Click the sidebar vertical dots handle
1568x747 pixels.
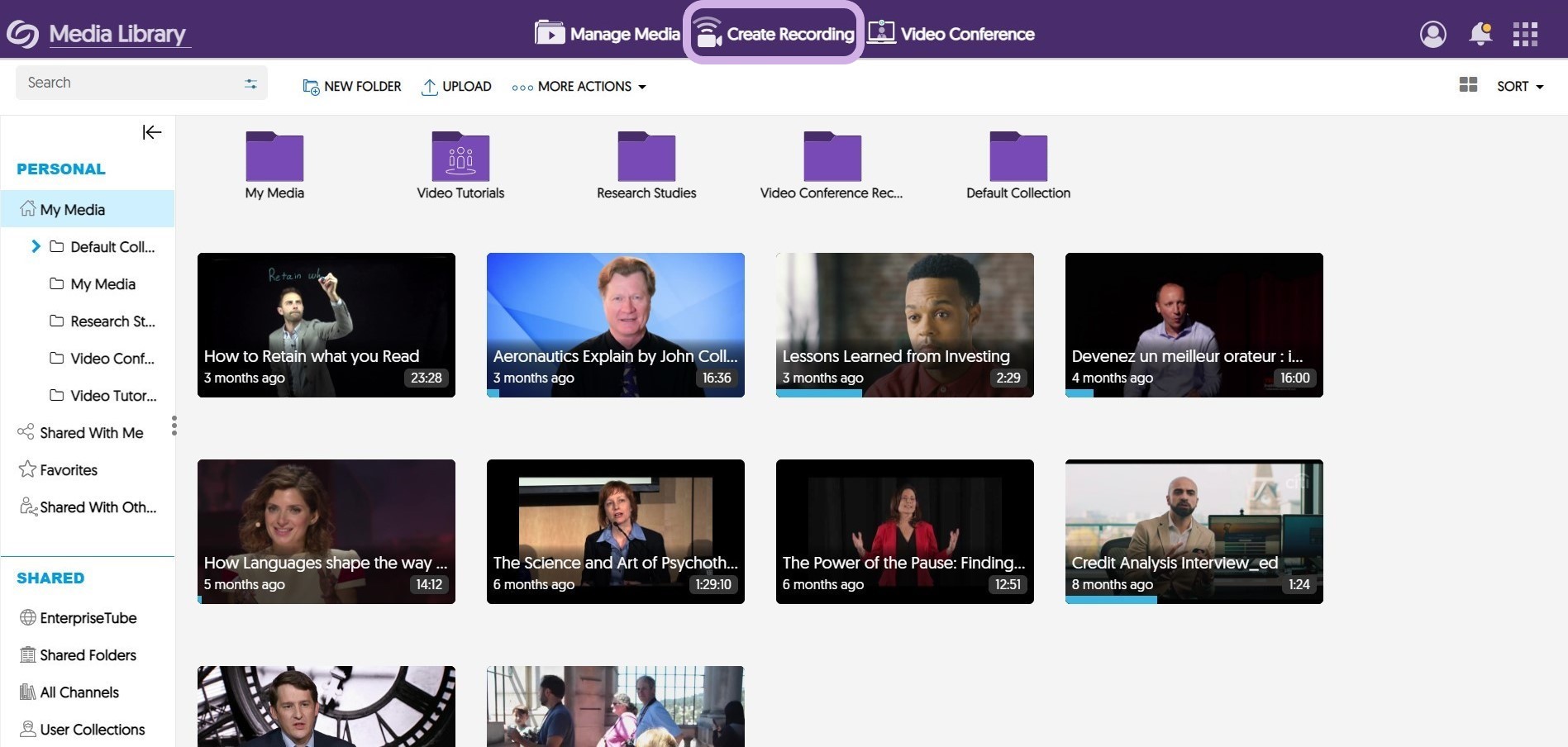(x=174, y=426)
